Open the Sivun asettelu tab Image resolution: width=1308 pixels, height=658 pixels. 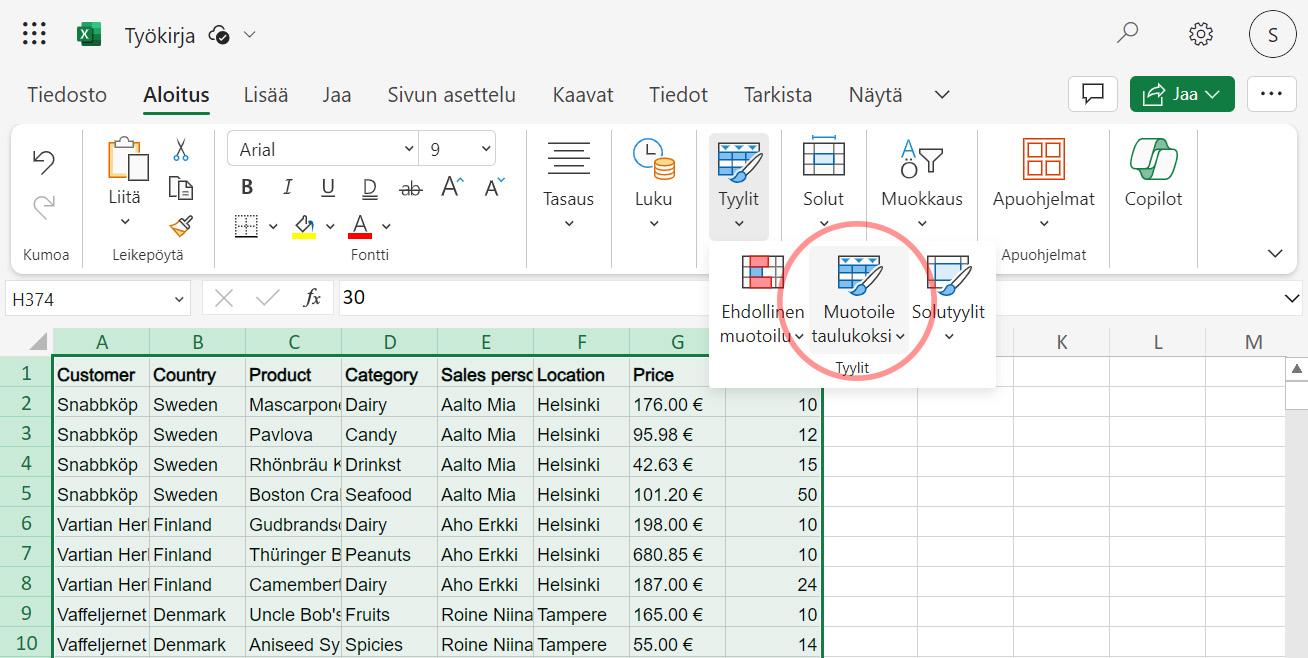(x=451, y=95)
